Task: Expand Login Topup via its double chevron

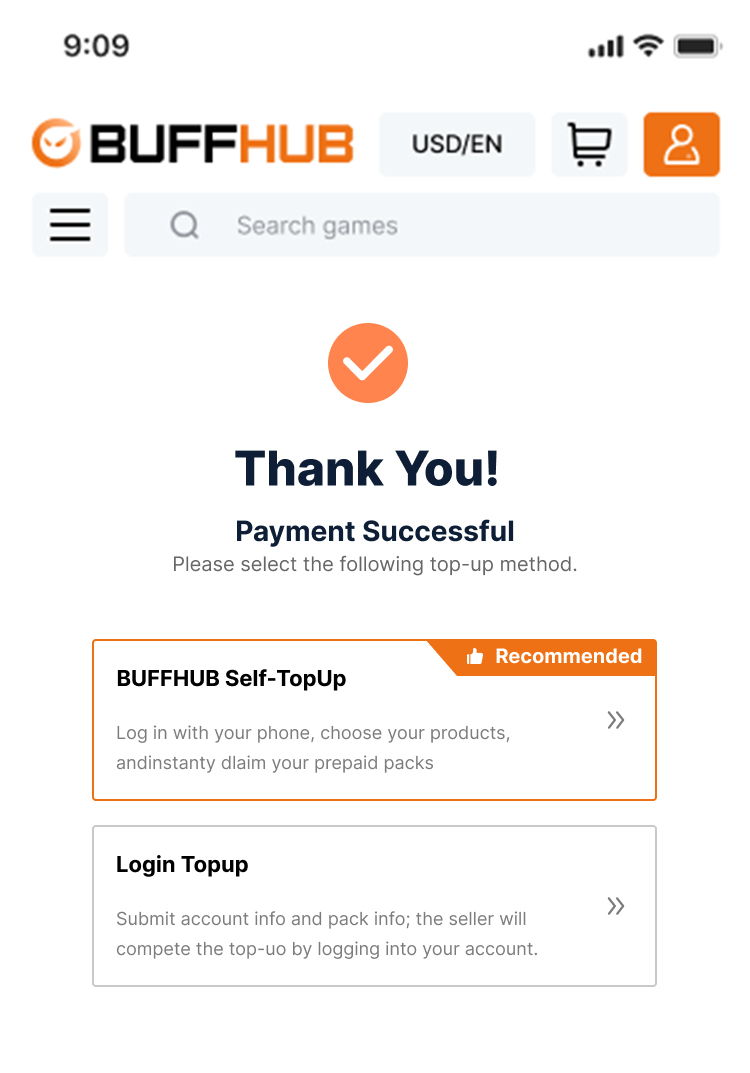Action: click(616, 906)
